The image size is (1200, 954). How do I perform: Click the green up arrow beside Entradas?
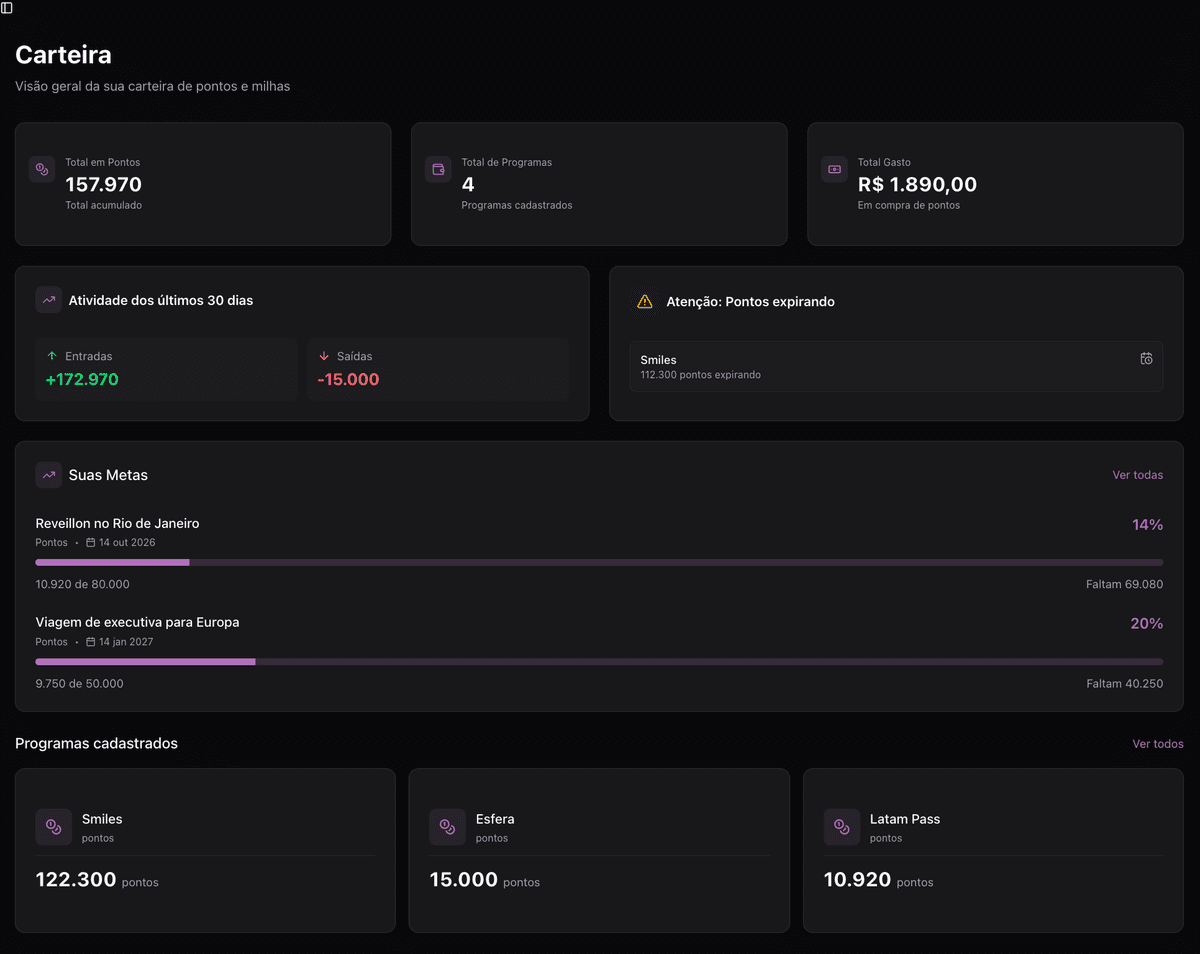click(52, 355)
